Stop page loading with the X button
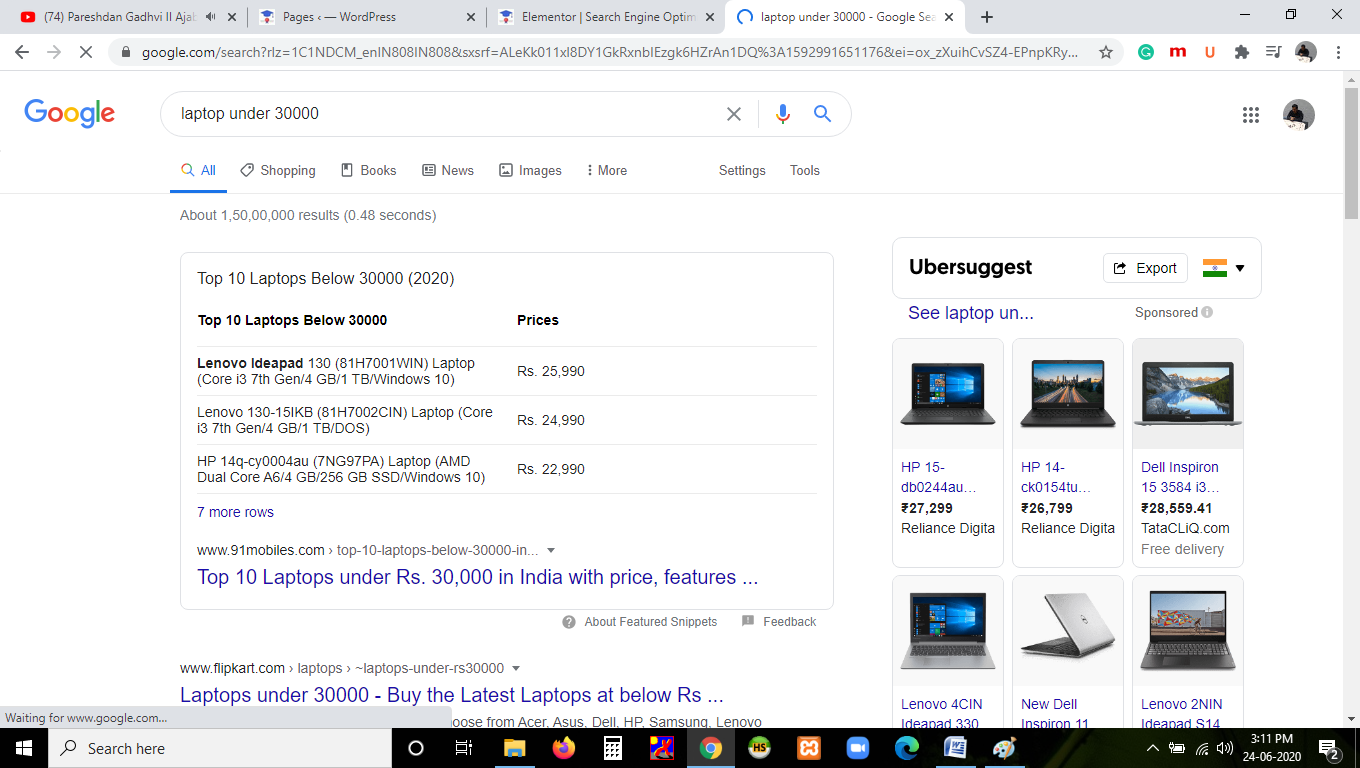The width and height of the screenshot is (1360, 768). (x=86, y=52)
